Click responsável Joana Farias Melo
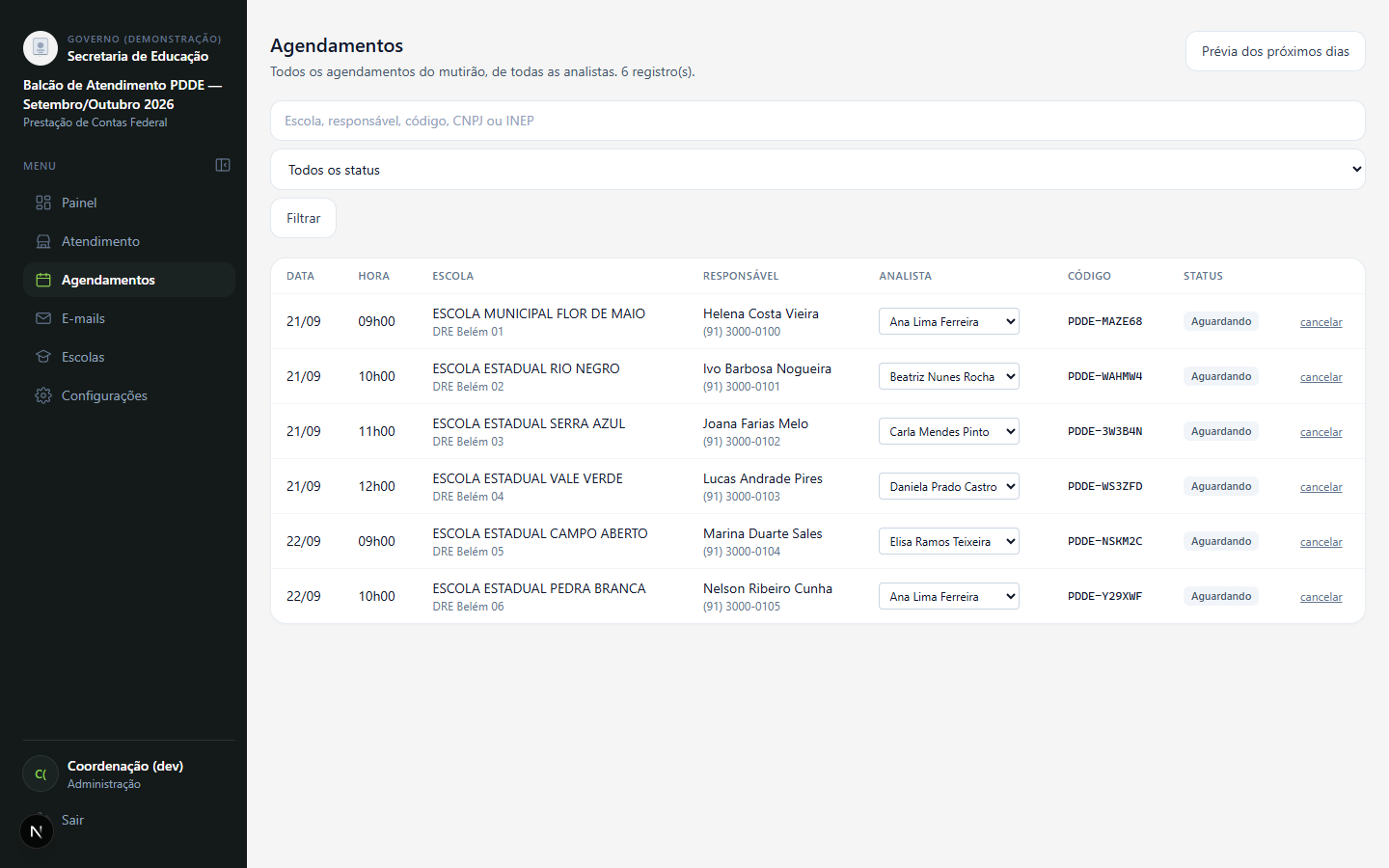 point(755,423)
